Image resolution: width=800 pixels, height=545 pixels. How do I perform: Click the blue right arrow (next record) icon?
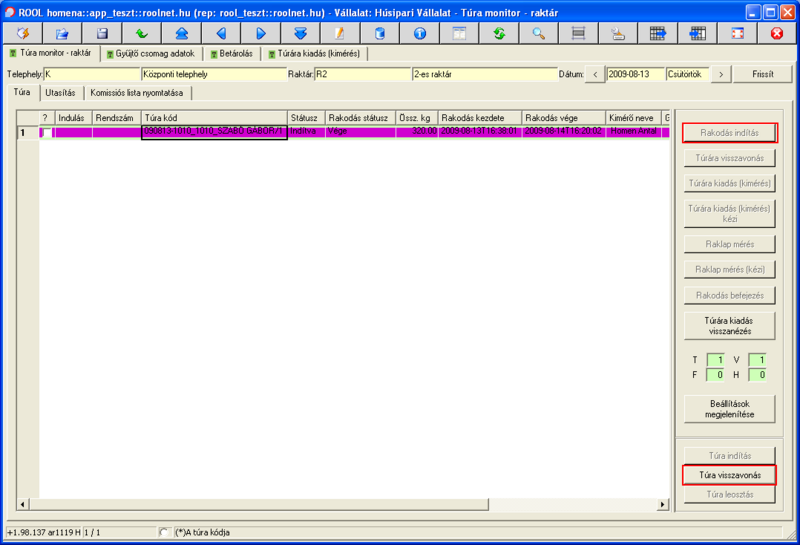coord(261,33)
